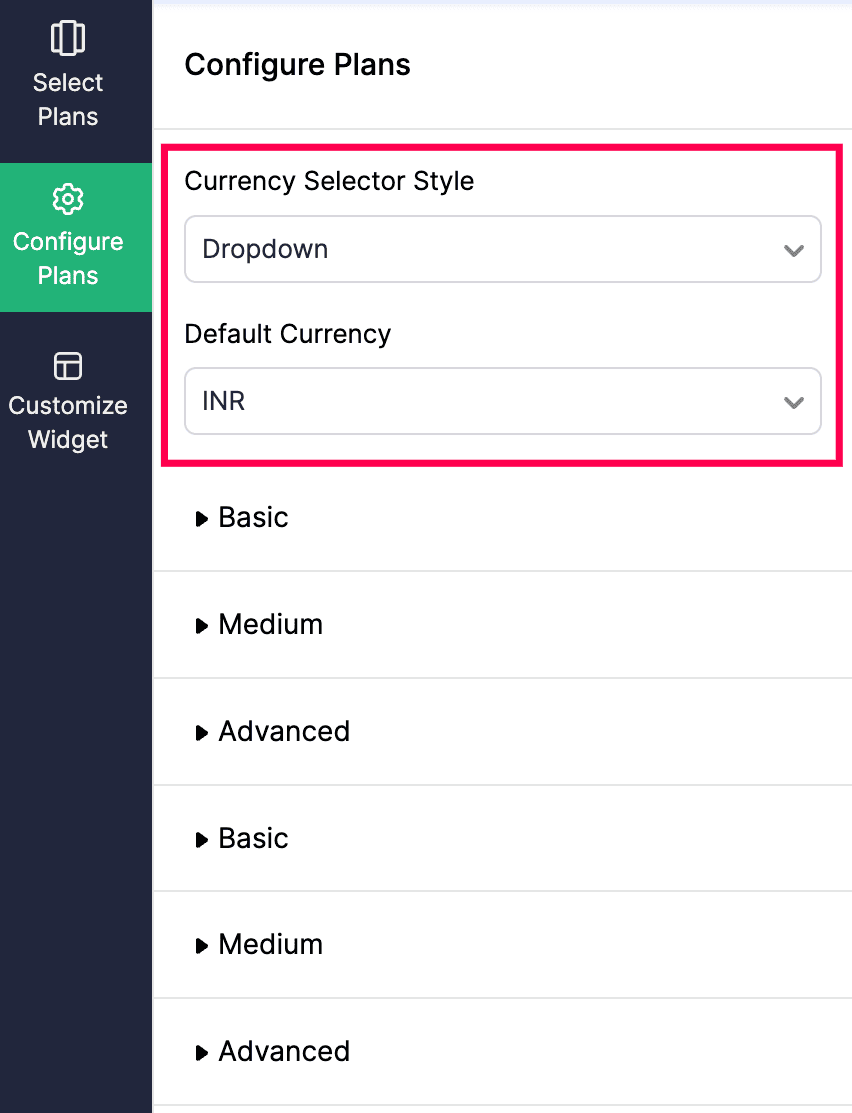Viewport: 852px width, 1113px height.
Task: Click the triangle beside the first Advanced section
Action: coord(202,731)
